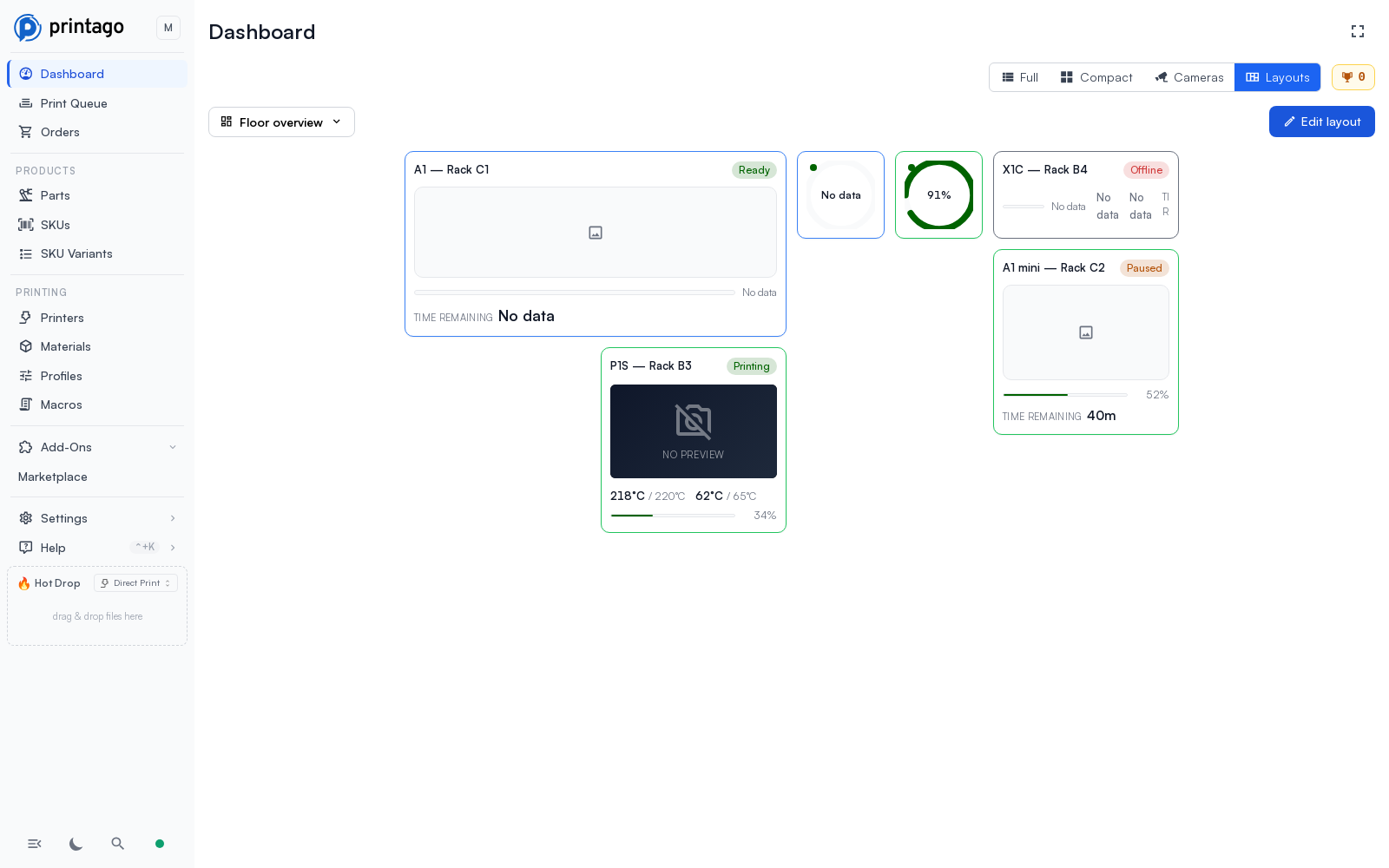Open the M workspace avatar
1389x868 pixels.
tap(168, 28)
